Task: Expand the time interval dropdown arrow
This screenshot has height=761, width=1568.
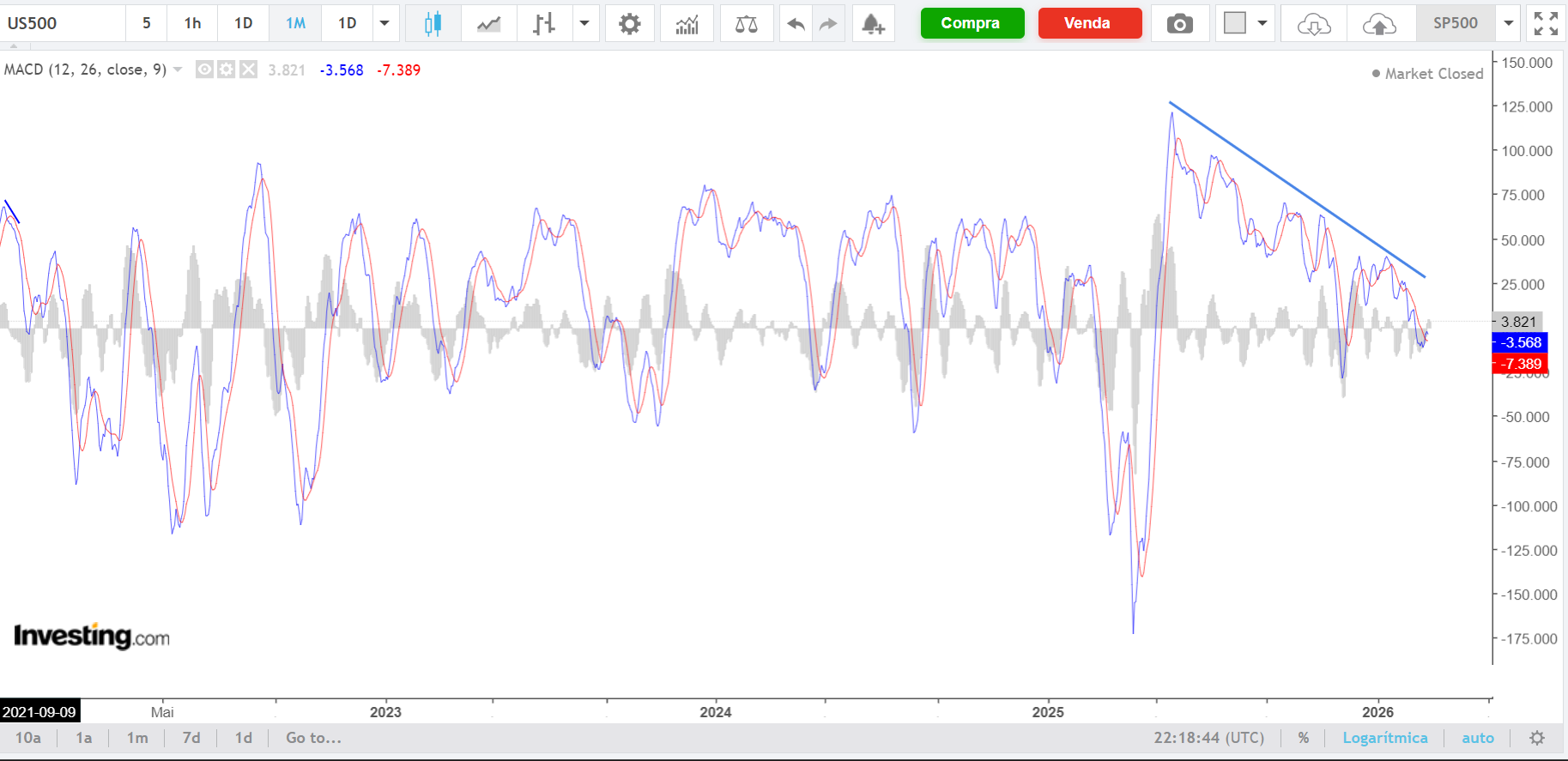Action: 384,23
